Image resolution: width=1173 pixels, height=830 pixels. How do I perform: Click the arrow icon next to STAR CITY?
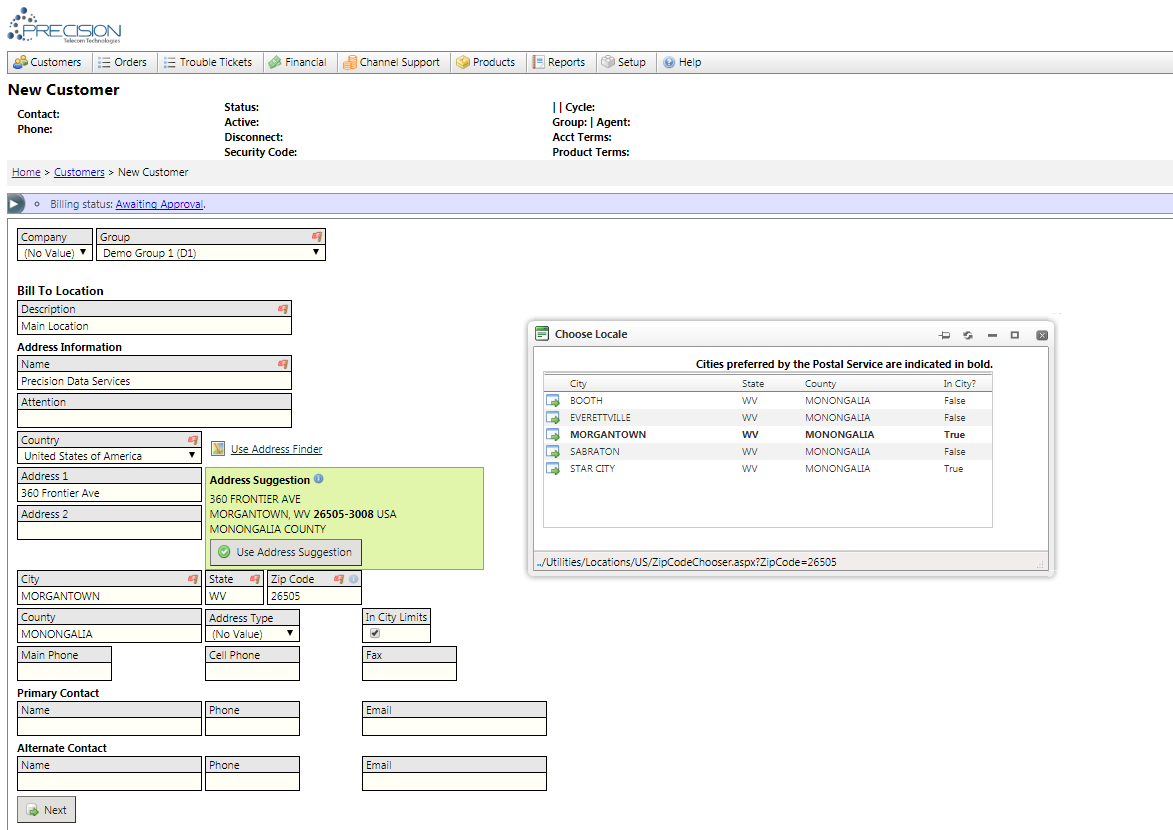point(553,469)
